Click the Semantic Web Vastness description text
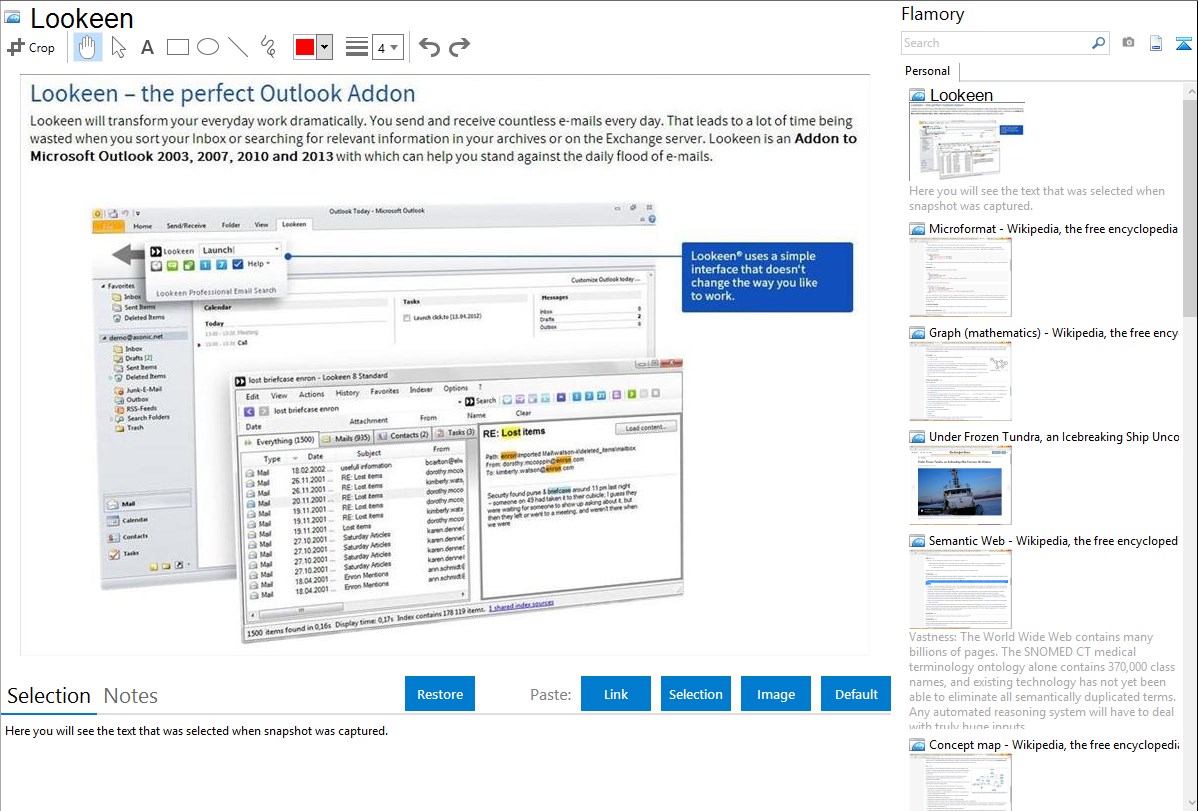This screenshot has width=1198, height=811. (1043, 681)
